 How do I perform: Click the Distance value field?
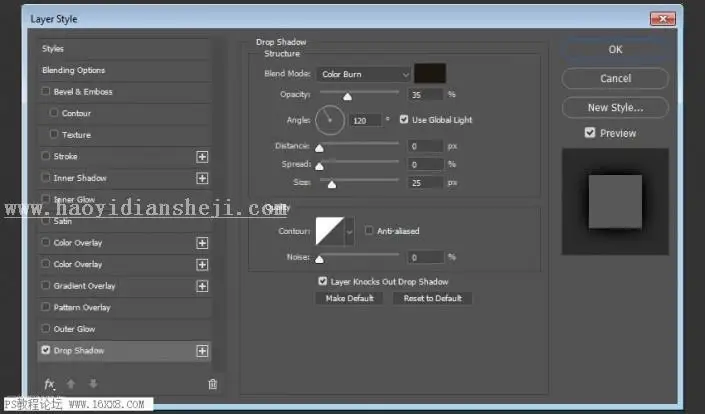(x=425, y=146)
